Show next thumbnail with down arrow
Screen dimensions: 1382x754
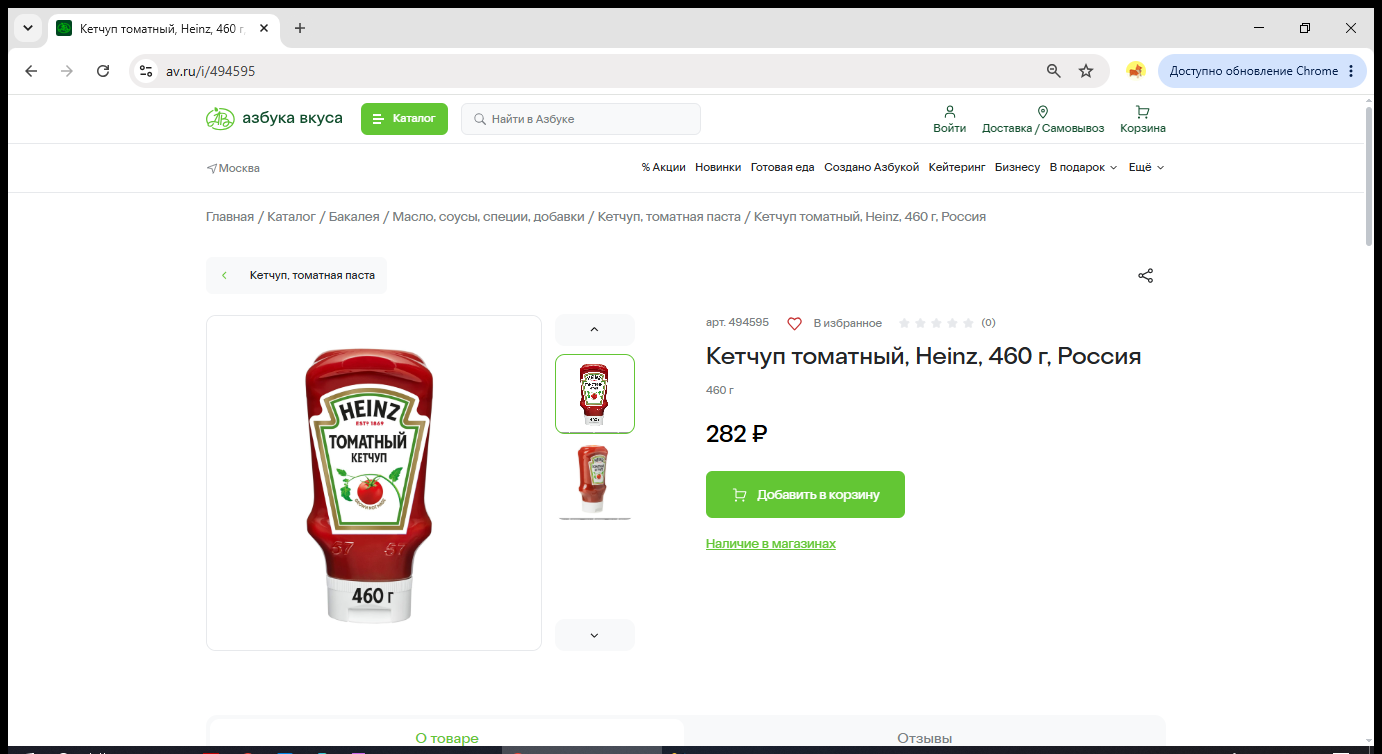coord(594,635)
